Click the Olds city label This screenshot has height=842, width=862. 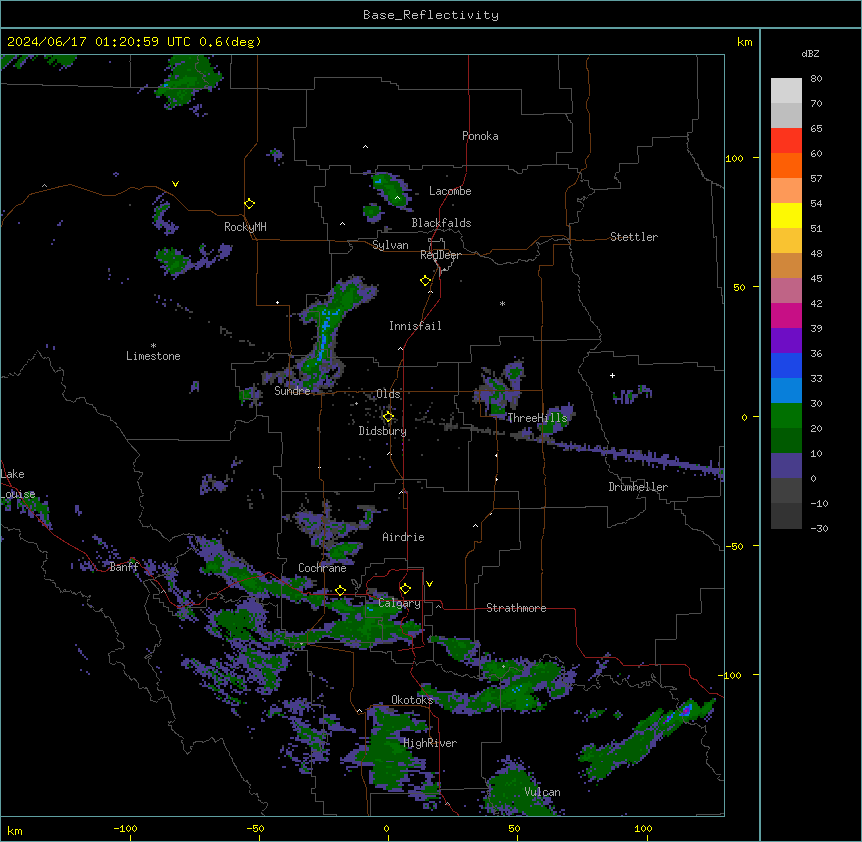coord(388,394)
